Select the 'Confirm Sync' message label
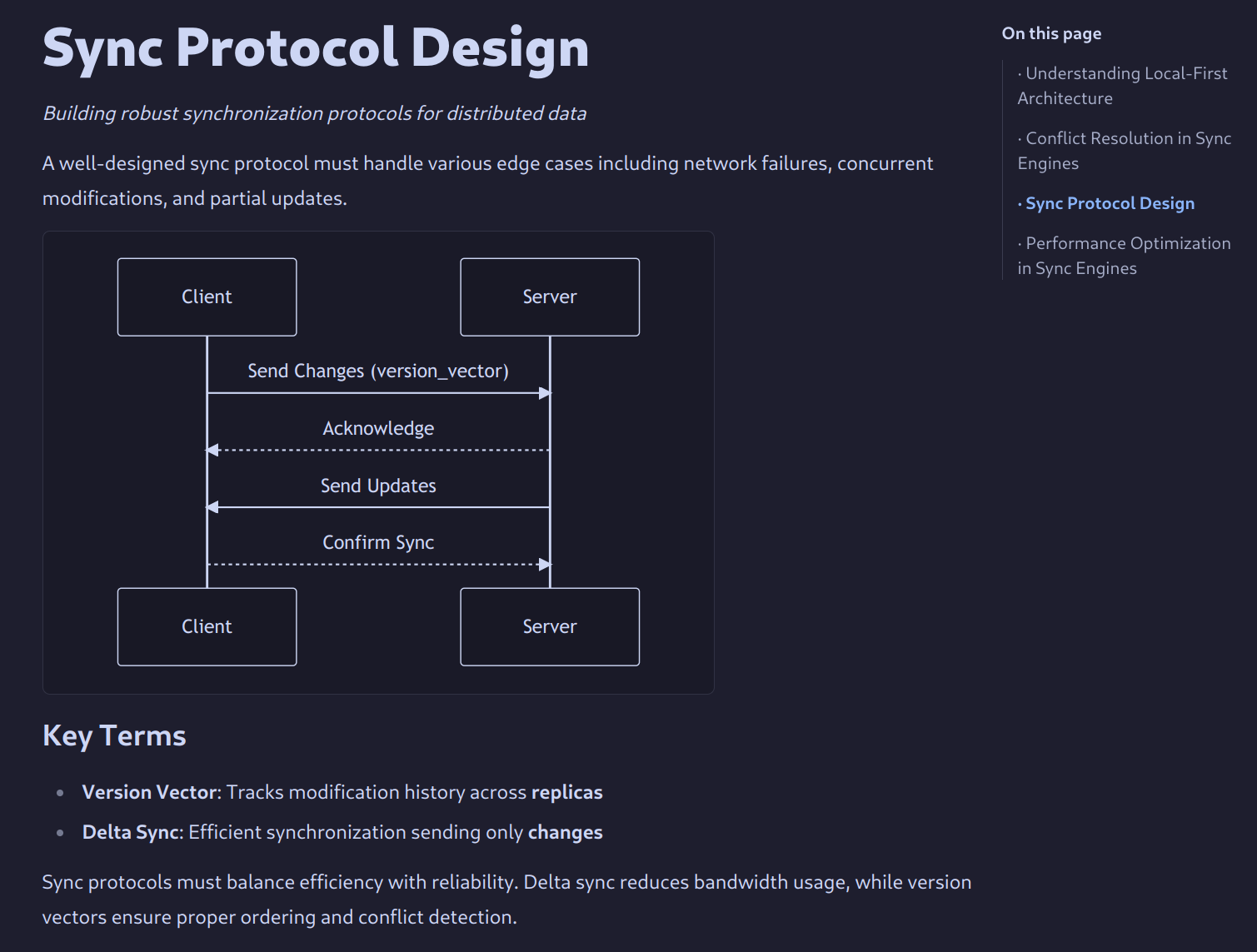 click(378, 542)
